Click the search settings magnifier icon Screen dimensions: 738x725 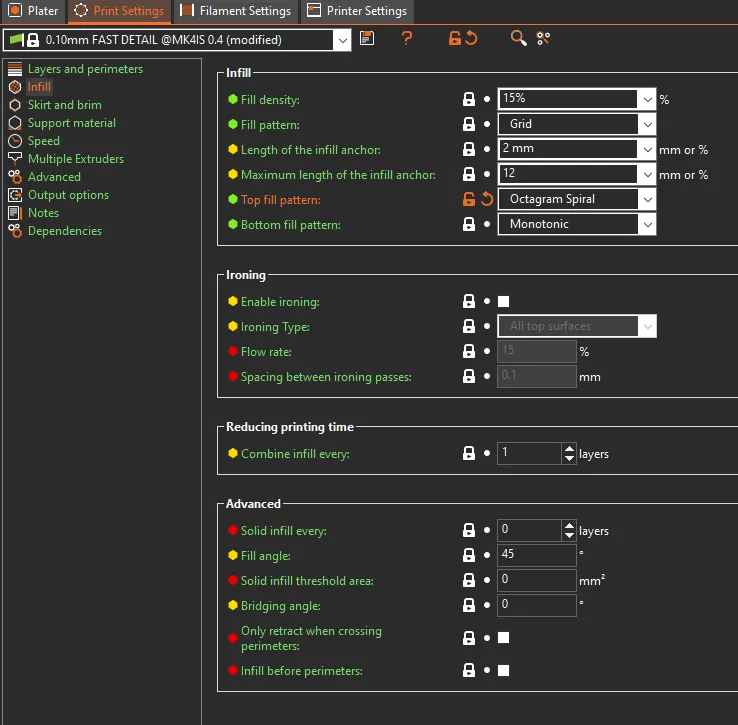pos(518,39)
